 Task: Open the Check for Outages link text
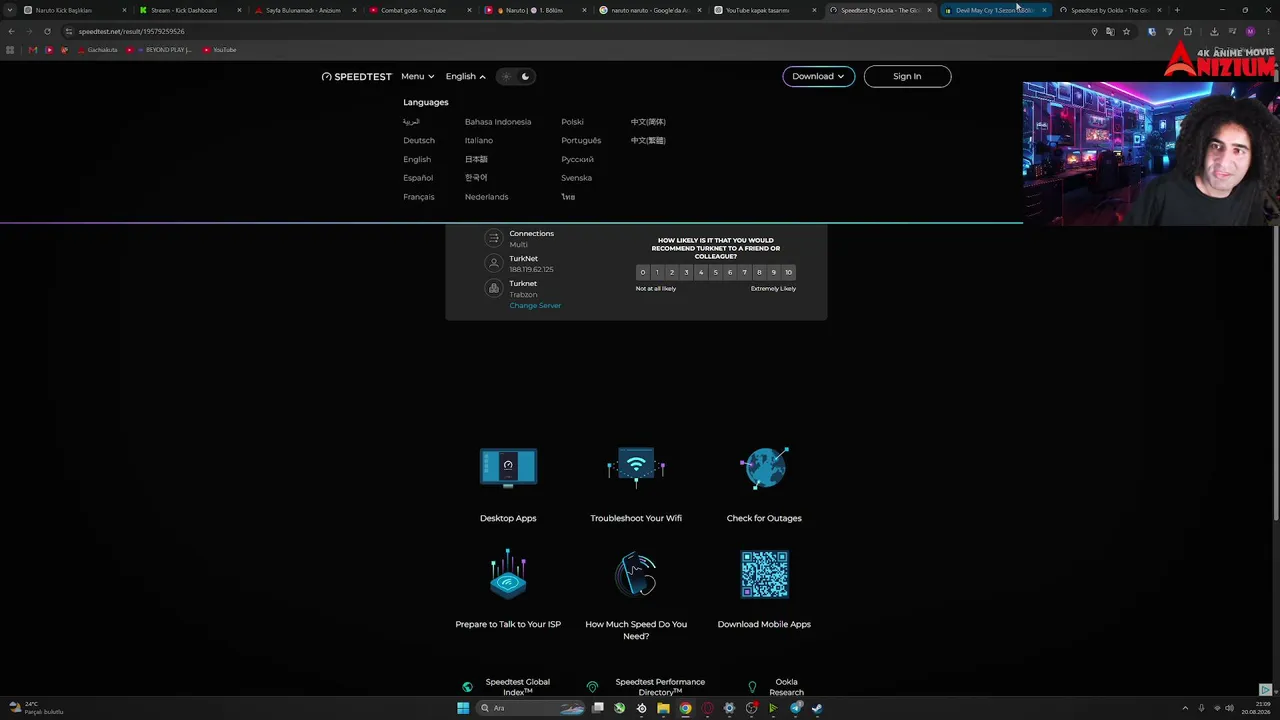764,518
